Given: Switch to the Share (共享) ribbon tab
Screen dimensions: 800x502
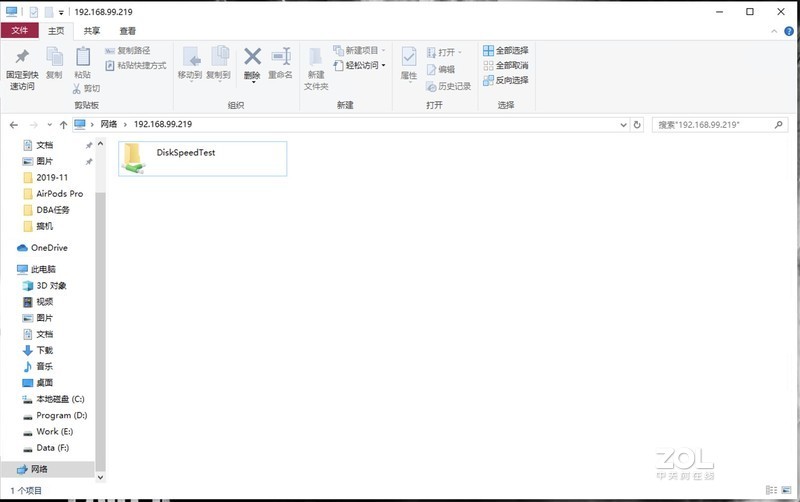Looking at the screenshot, I should pos(92,31).
